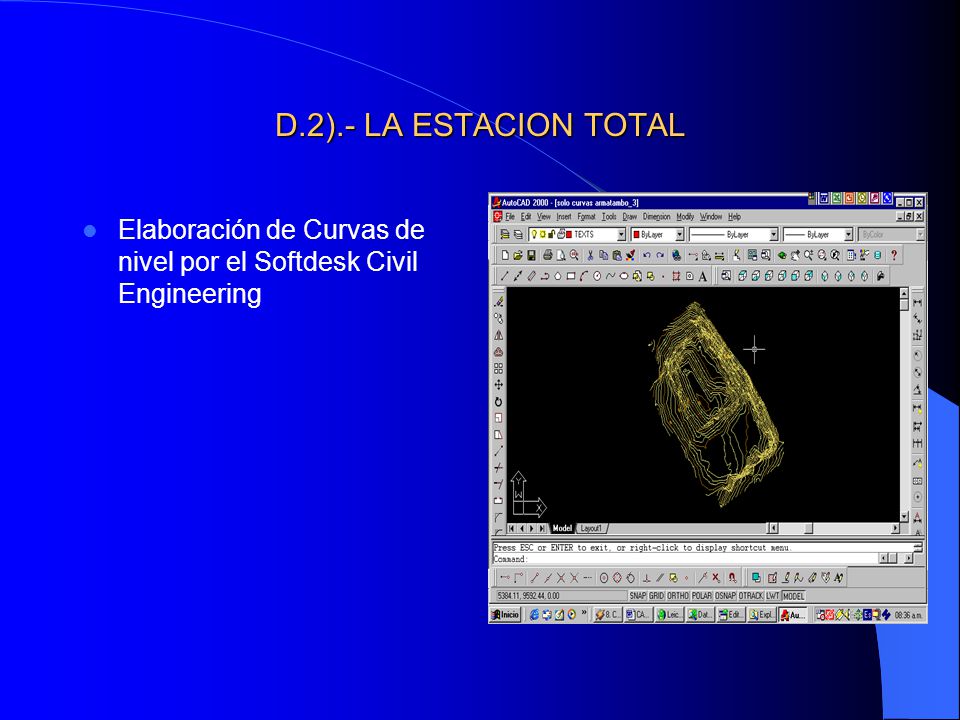
Task: Toggle OSNAP in status bar
Action: coord(725,596)
